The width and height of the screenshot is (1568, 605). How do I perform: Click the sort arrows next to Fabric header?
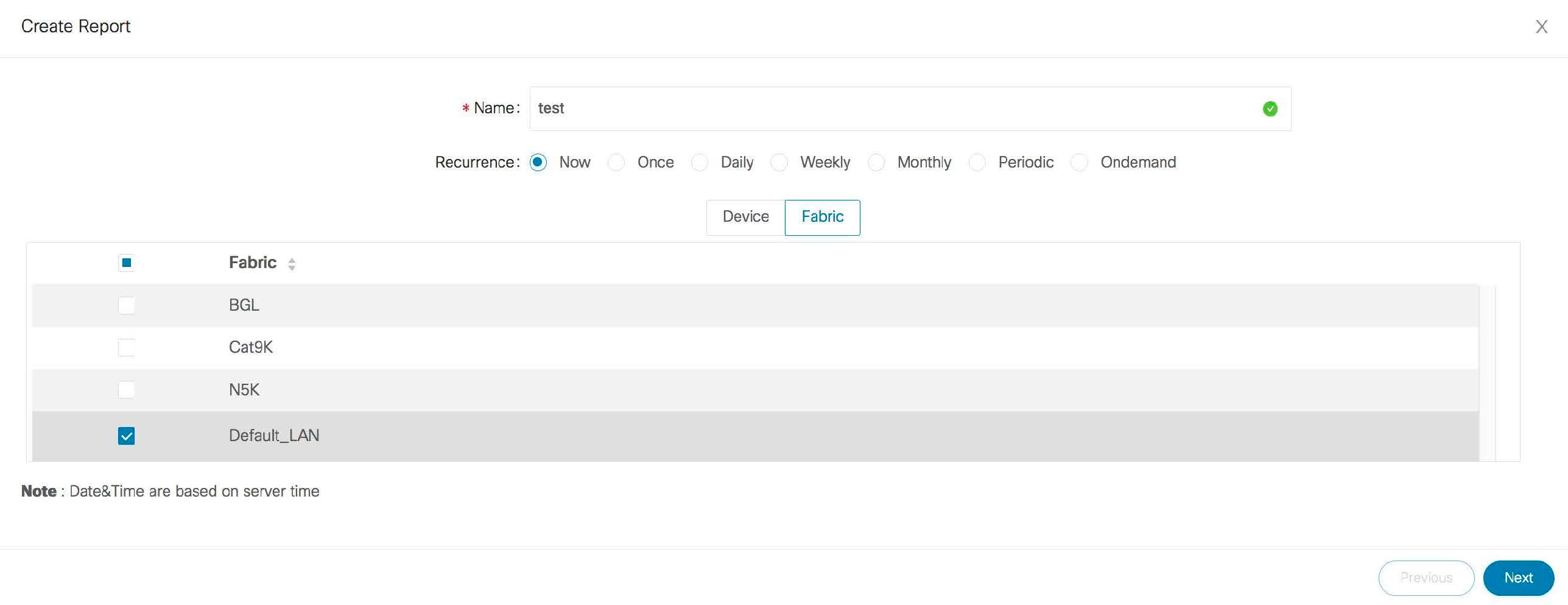pos(292,264)
